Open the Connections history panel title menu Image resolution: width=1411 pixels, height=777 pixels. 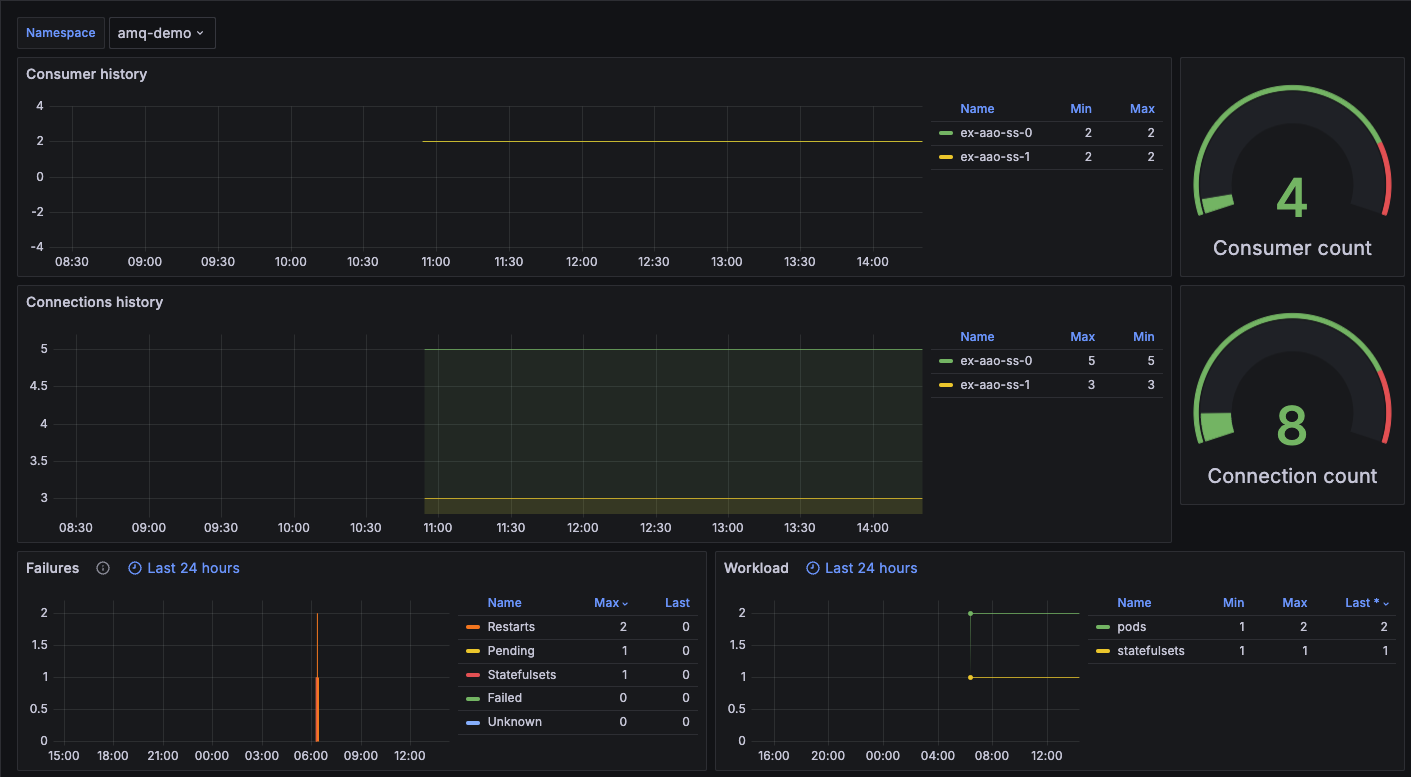point(94,302)
